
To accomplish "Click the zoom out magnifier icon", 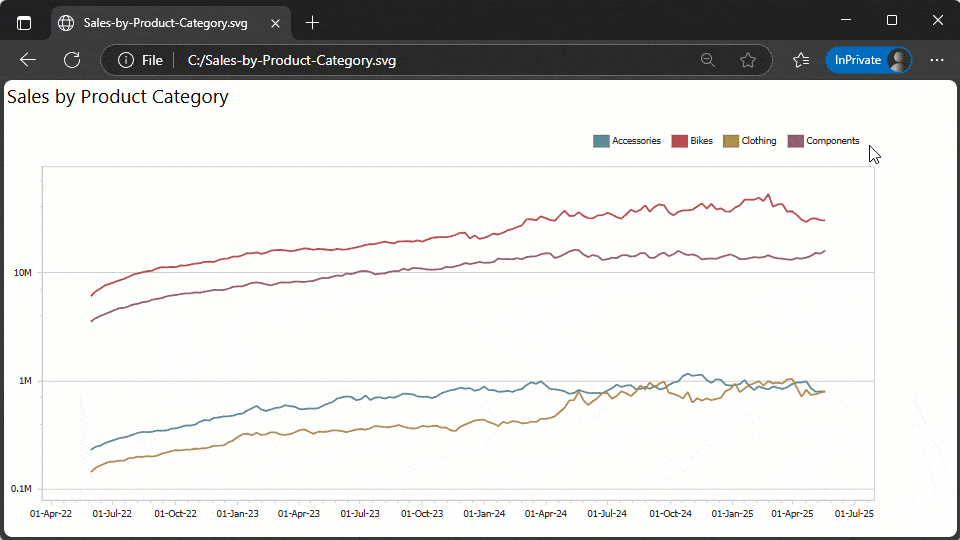I will pyautogui.click(x=708, y=60).
